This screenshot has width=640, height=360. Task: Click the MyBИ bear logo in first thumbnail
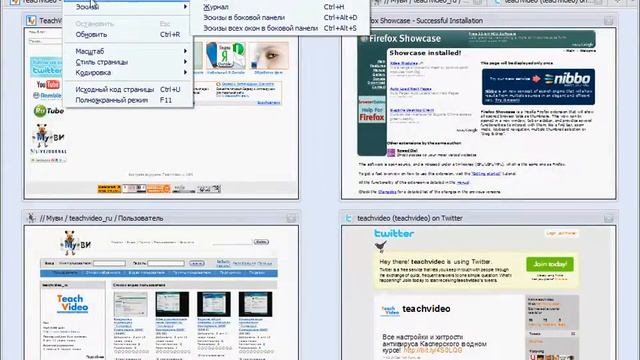48,136
